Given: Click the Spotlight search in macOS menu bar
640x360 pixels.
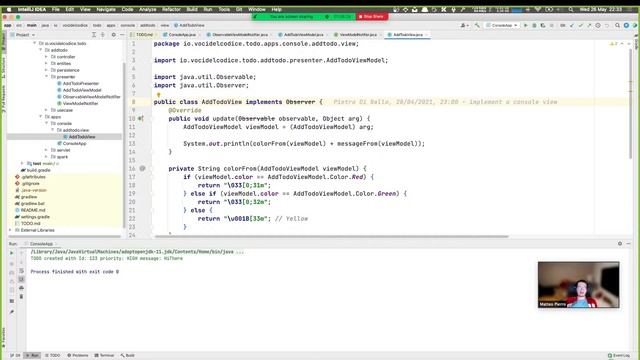Looking at the screenshot, I should tap(571, 9).
